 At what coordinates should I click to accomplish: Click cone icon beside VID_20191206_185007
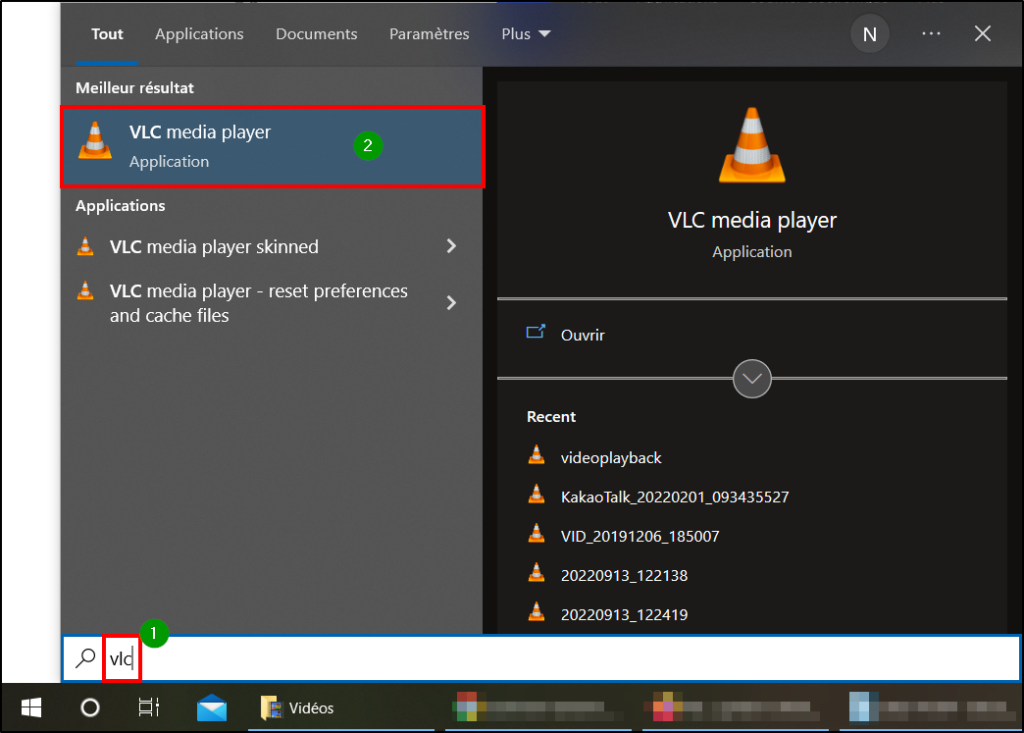[536, 534]
